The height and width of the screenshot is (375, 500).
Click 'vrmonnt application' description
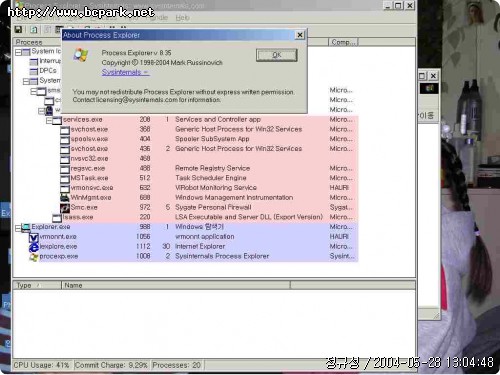point(205,237)
